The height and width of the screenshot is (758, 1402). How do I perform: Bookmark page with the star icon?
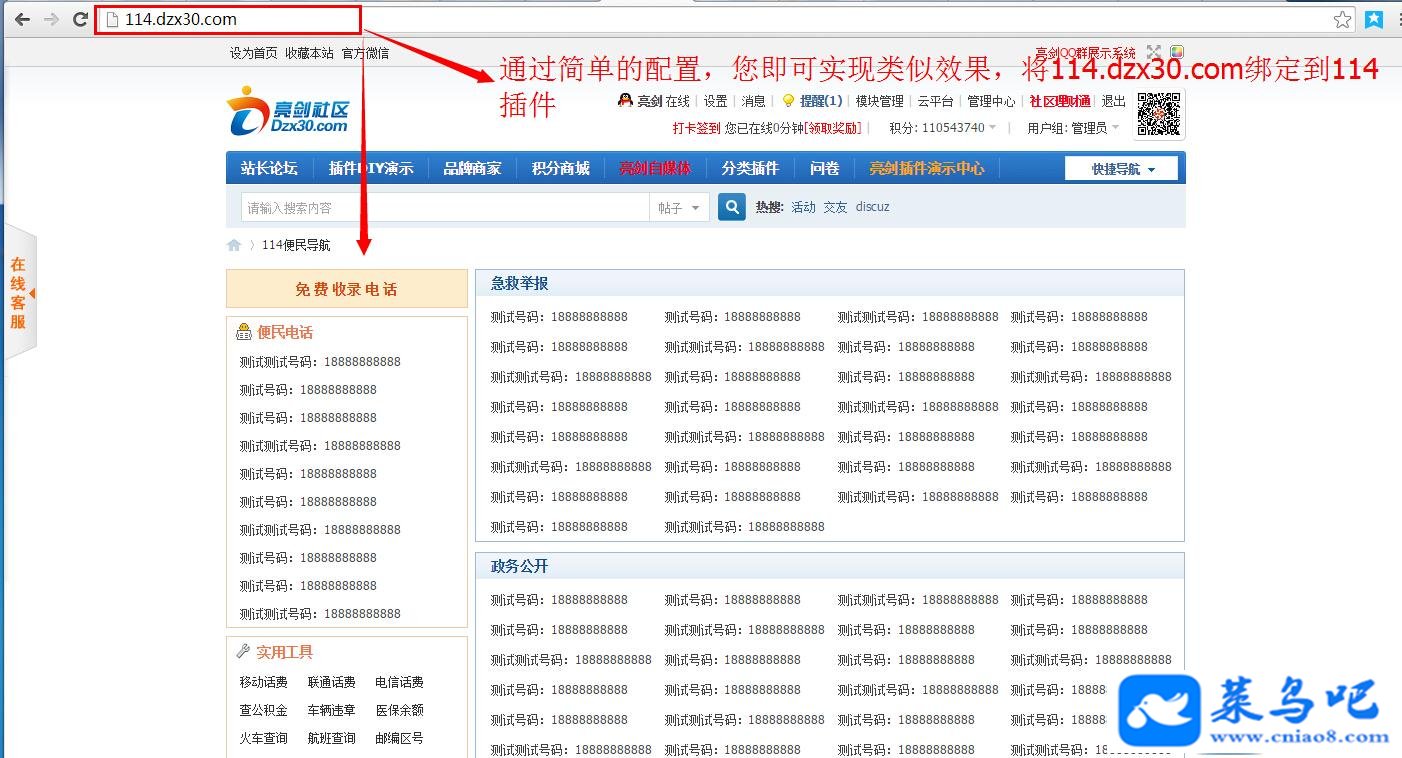coord(1342,19)
